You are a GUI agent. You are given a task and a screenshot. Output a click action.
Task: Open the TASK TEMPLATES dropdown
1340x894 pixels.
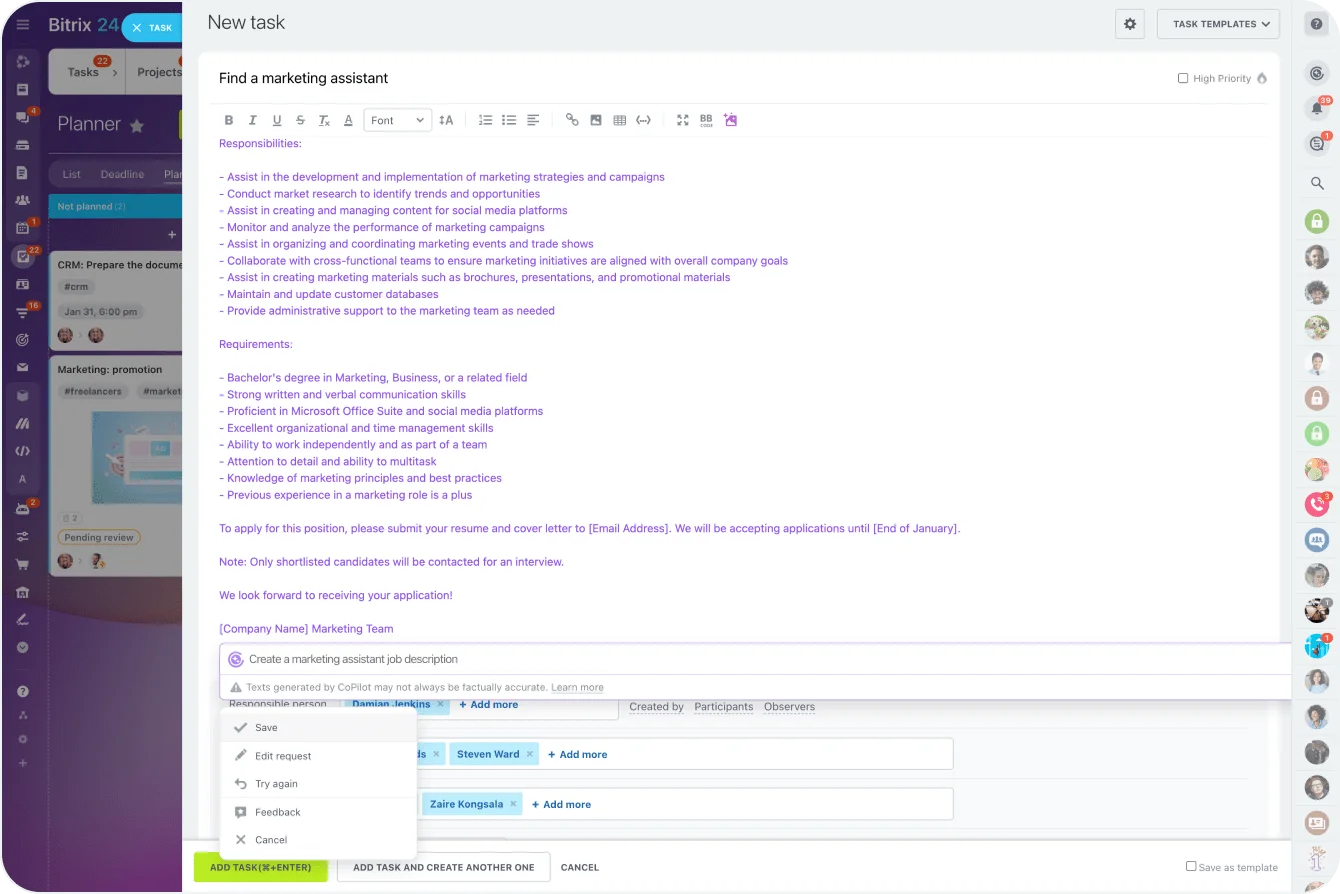click(1218, 23)
